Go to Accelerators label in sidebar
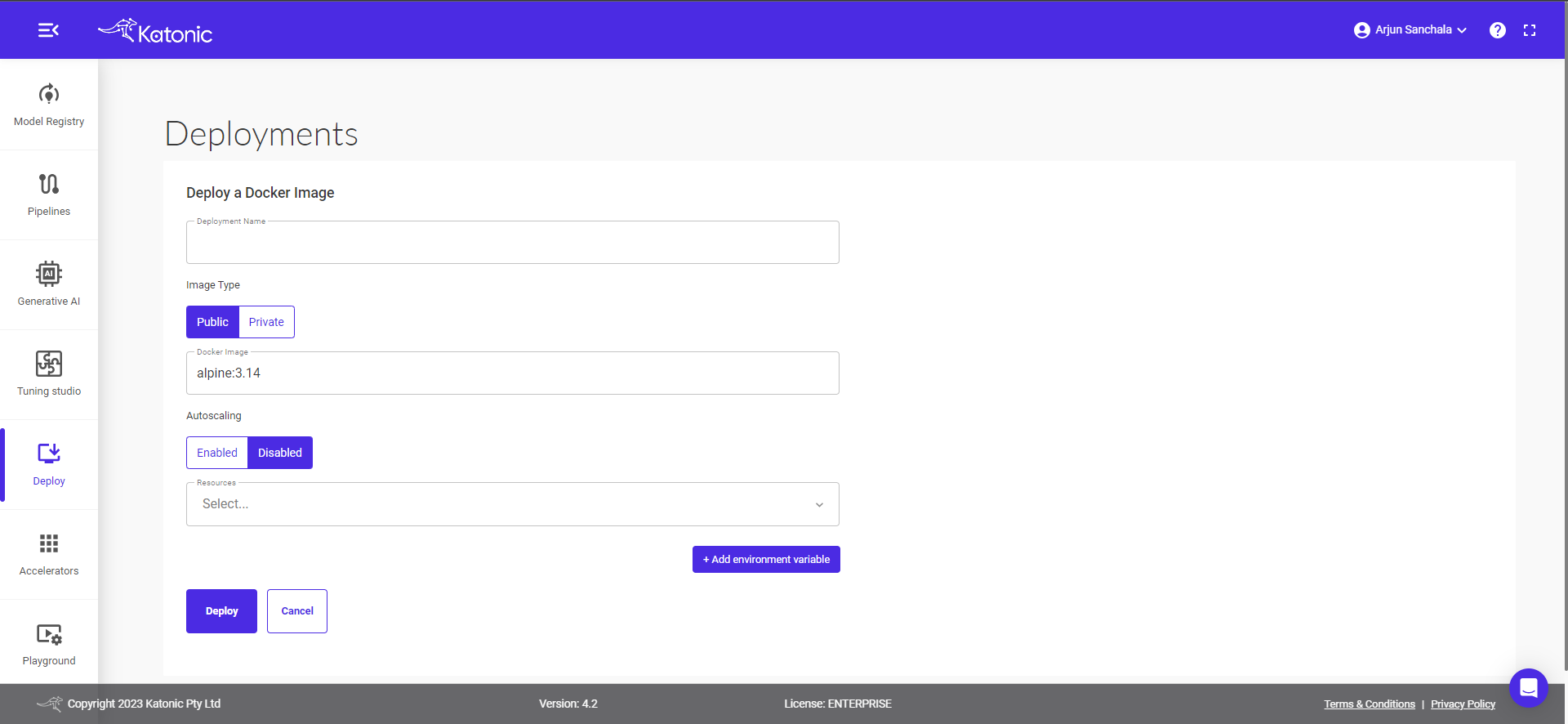This screenshot has width=1568, height=724. pyautogui.click(x=49, y=571)
